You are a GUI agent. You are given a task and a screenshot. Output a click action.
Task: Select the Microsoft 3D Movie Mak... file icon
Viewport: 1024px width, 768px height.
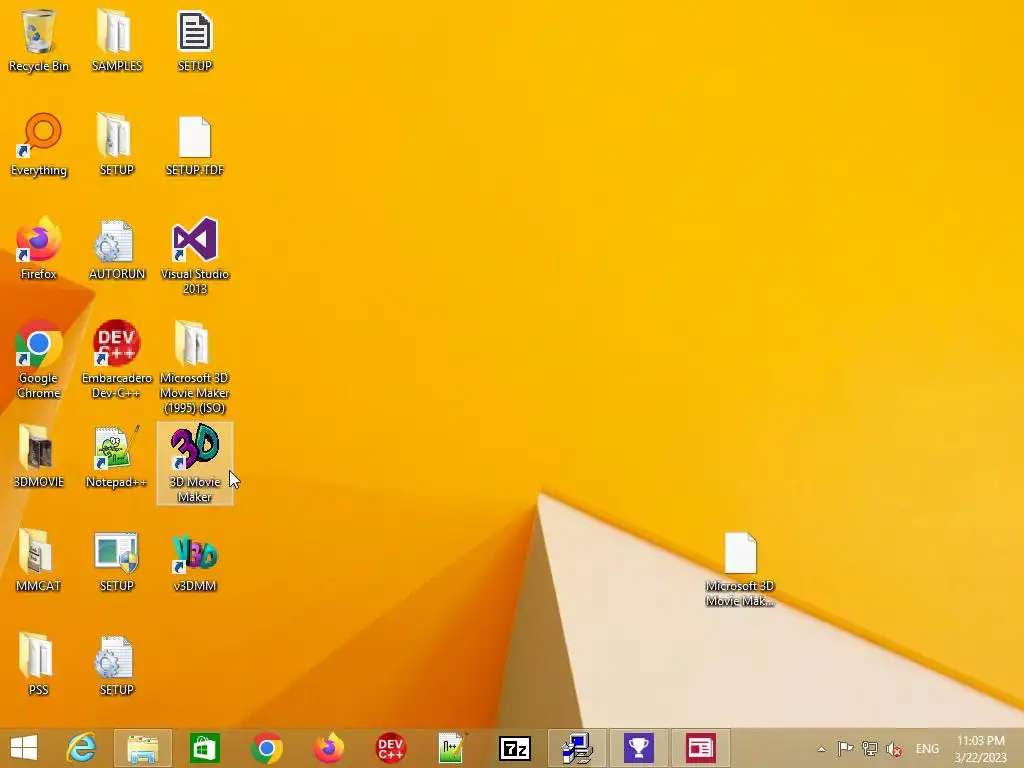tap(740, 568)
